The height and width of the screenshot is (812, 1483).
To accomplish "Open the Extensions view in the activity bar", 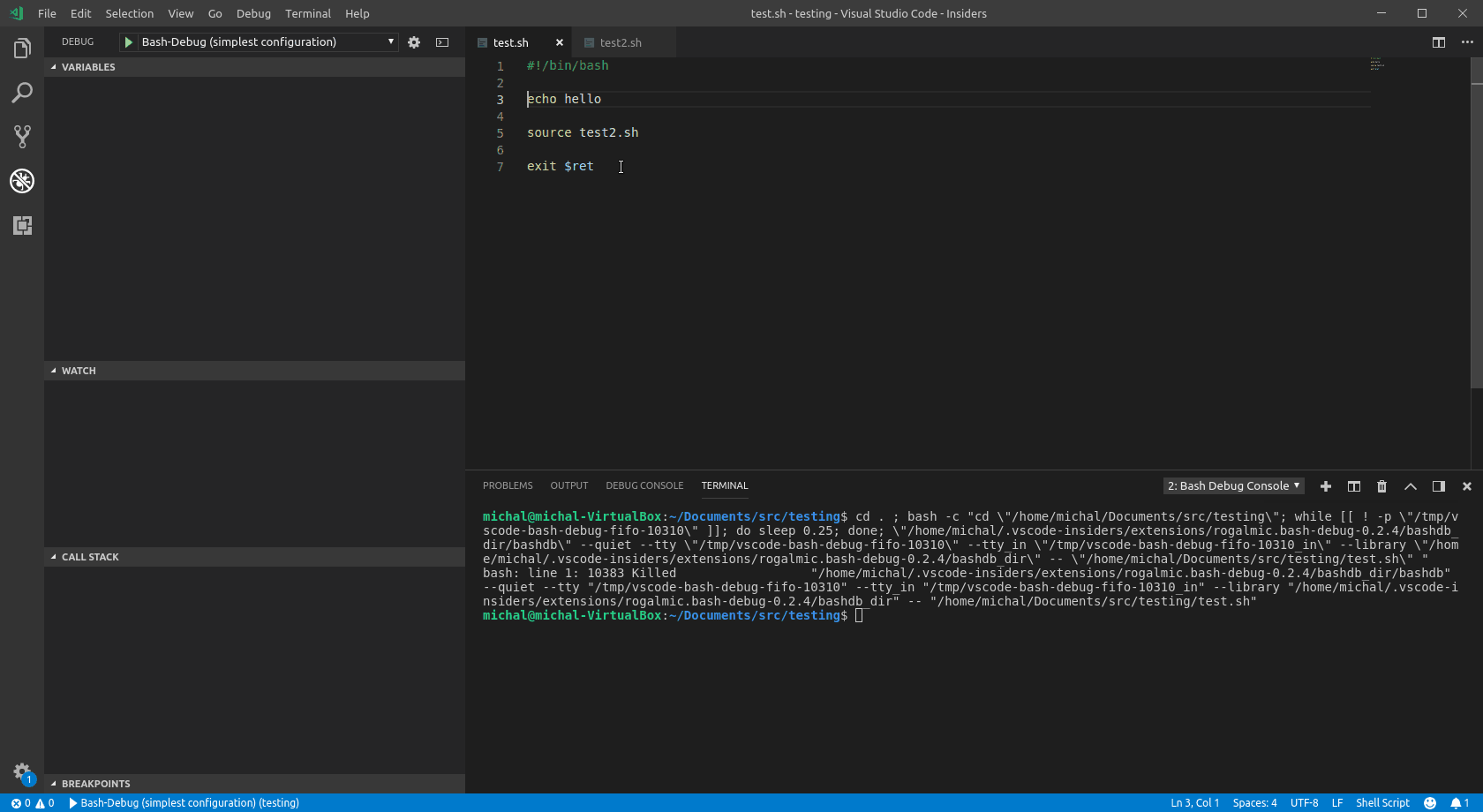I will click(22, 226).
